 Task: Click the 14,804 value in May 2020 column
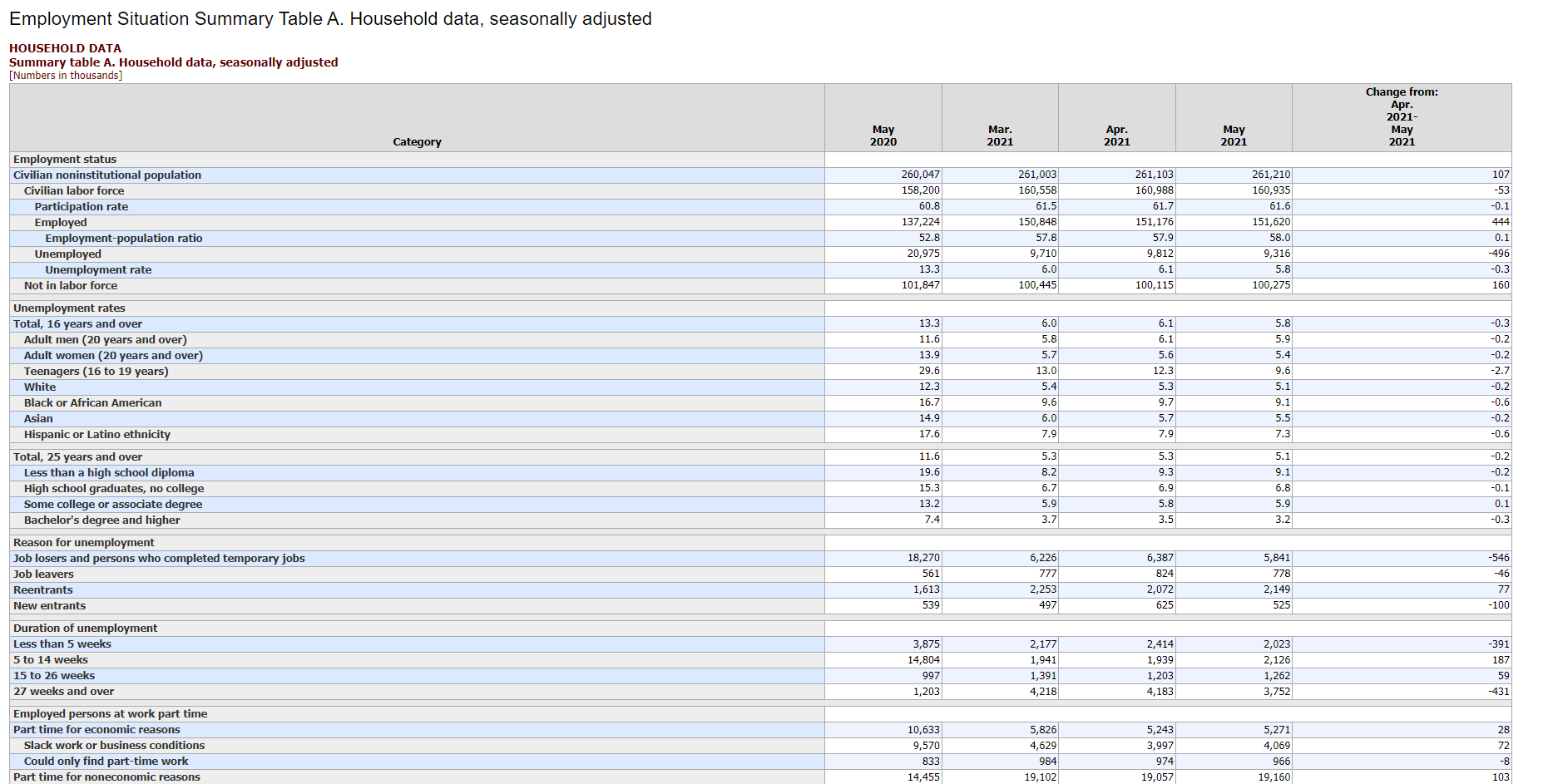(x=923, y=660)
